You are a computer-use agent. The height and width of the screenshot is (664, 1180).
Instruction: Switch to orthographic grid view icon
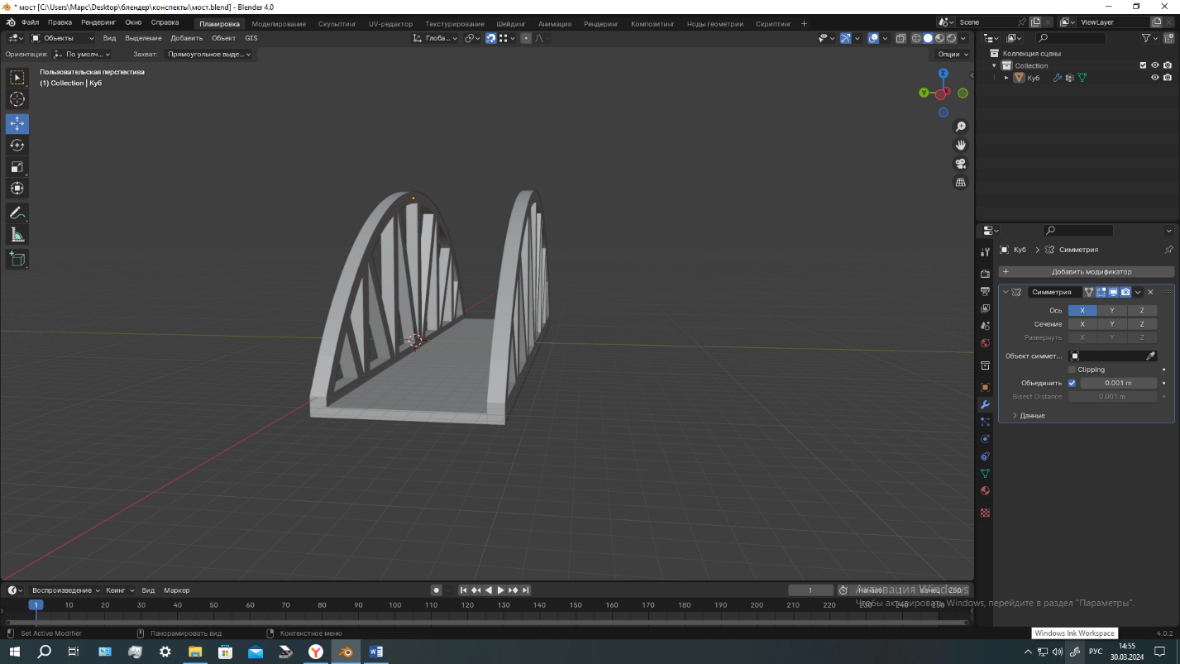pos(960,183)
